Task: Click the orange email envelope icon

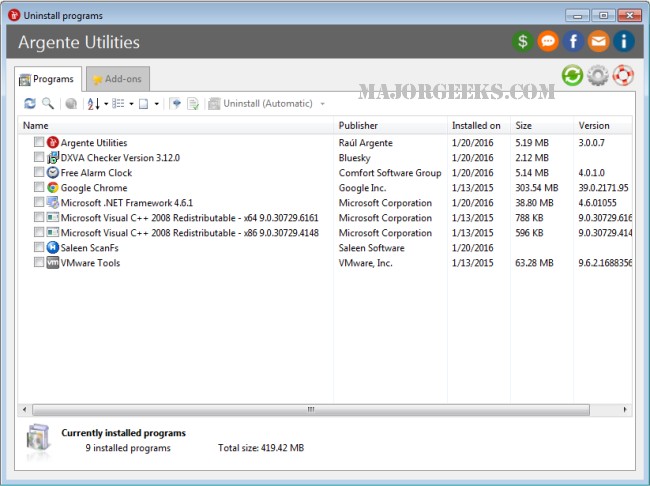Action: [x=598, y=42]
